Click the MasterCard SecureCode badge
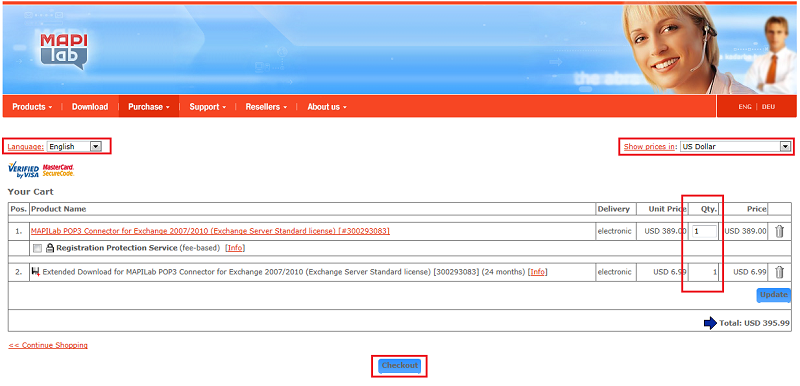800x386 pixels. pyautogui.click(x=58, y=170)
